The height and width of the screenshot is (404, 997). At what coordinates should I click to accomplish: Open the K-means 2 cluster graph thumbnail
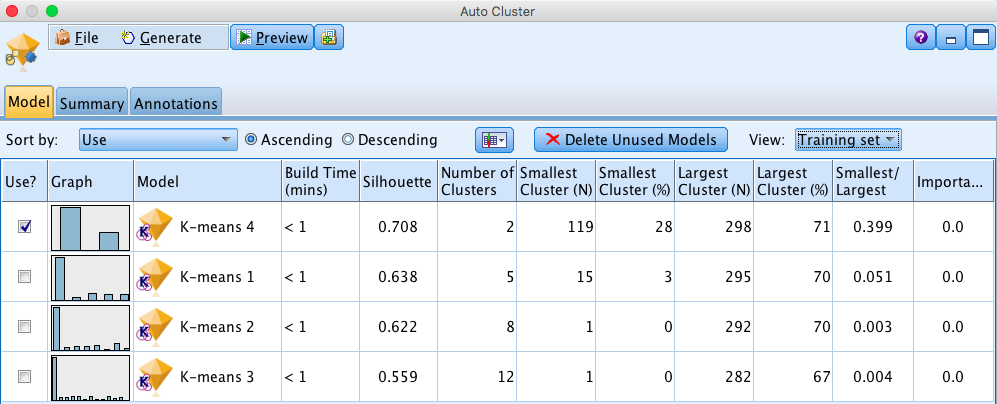[91, 327]
